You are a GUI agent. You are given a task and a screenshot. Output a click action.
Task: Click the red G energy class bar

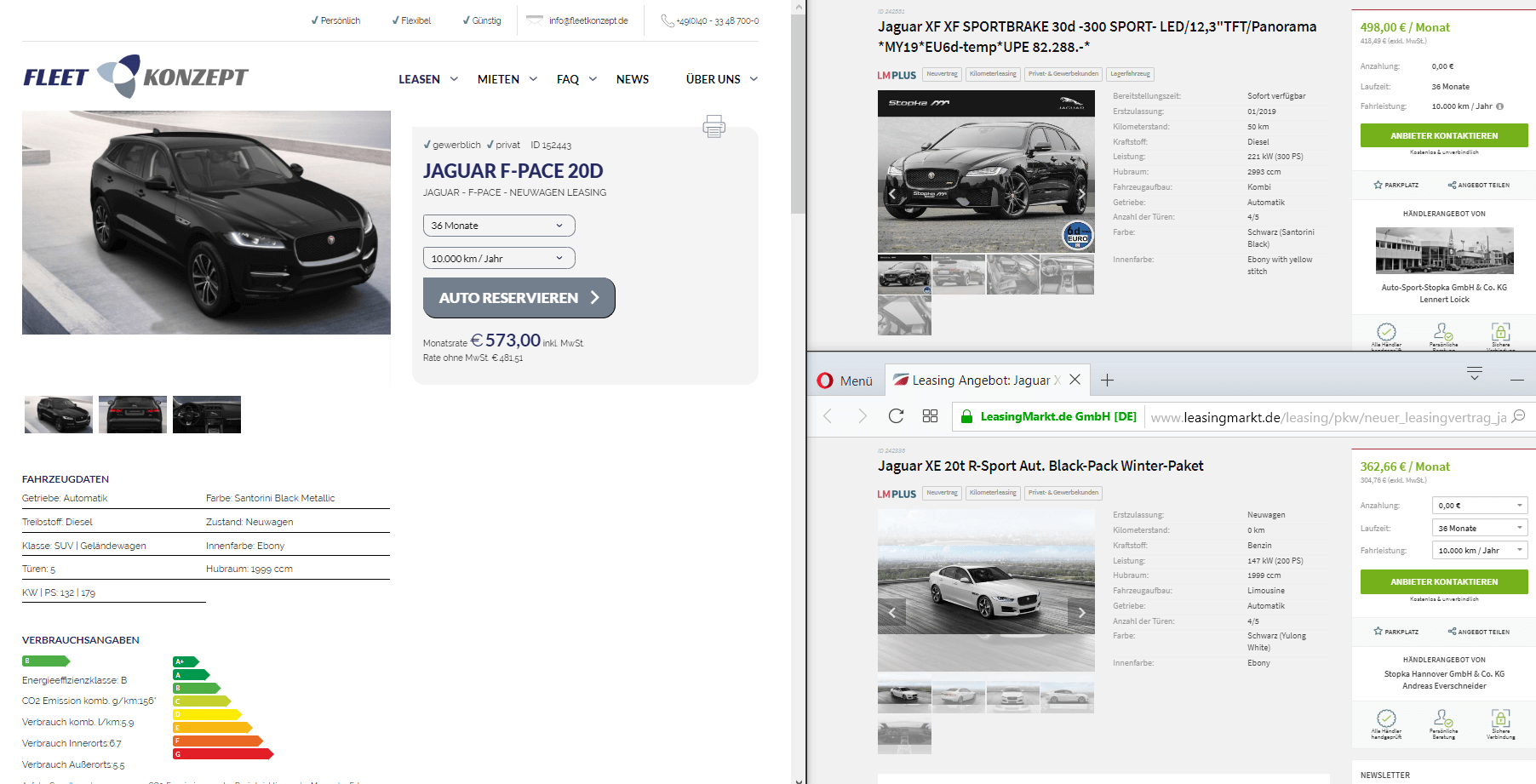(x=223, y=753)
